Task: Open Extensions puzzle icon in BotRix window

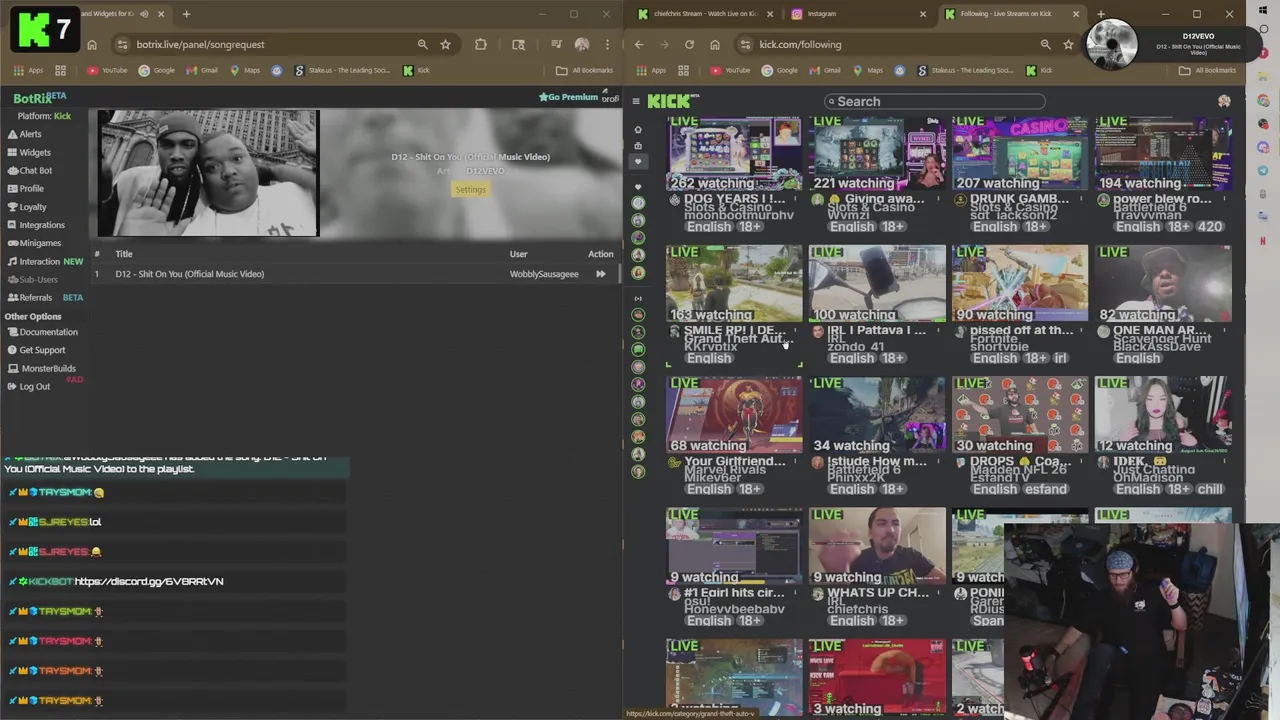Action: [480, 44]
